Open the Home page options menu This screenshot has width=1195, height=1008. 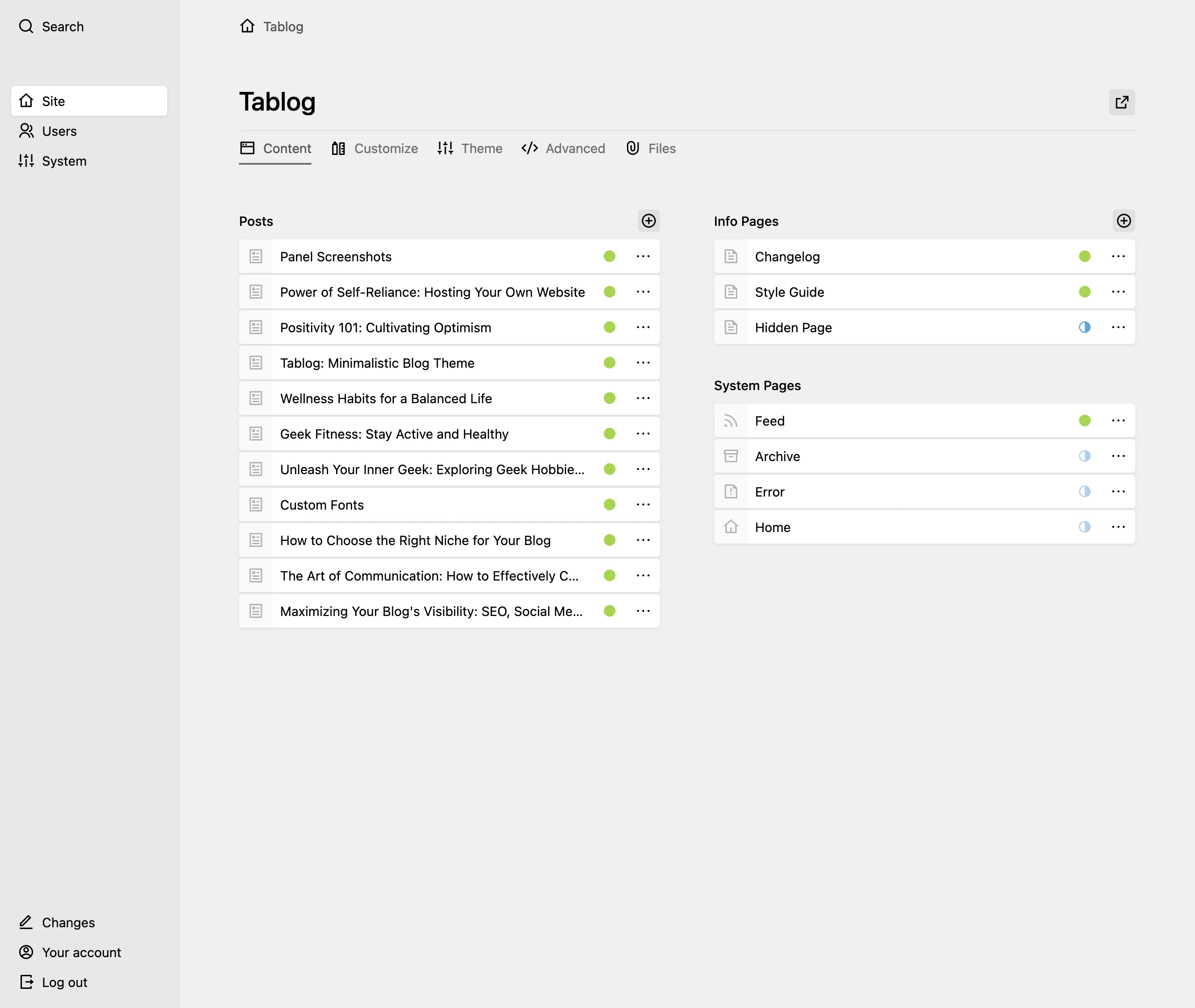click(x=1118, y=527)
